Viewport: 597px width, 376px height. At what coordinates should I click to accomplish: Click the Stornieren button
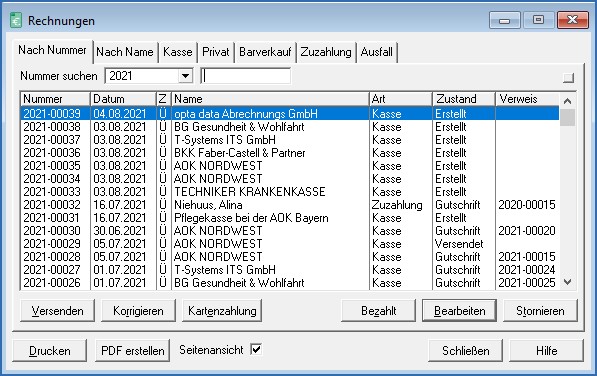tap(540, 311)
